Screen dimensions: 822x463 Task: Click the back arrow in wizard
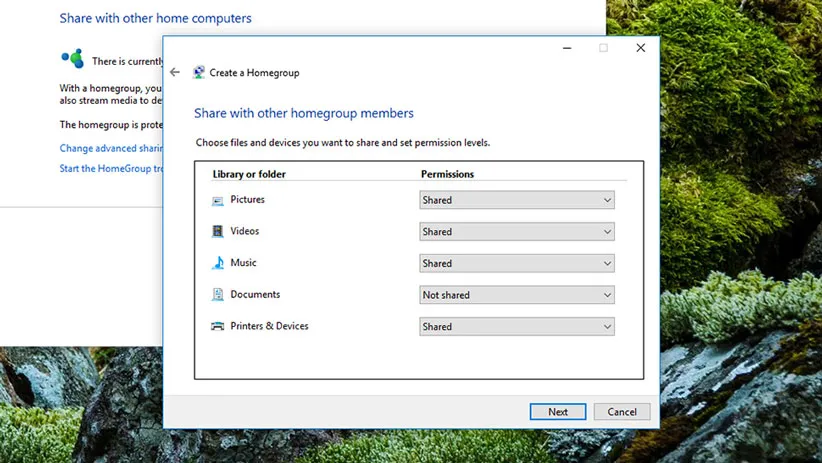point(175,73)
